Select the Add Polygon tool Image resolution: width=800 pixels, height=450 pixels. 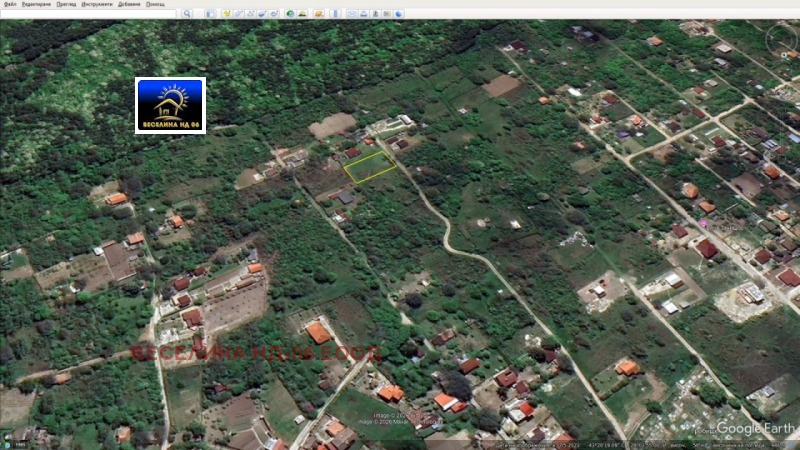[x=239, y=14]
